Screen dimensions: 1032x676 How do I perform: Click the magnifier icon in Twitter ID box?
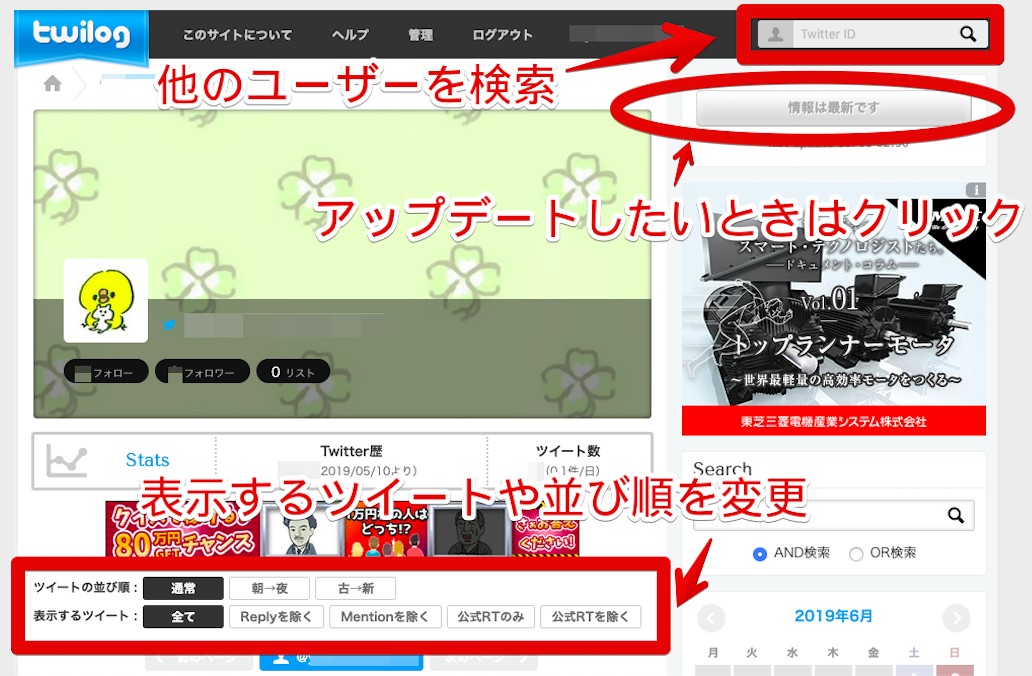[967, 35]
